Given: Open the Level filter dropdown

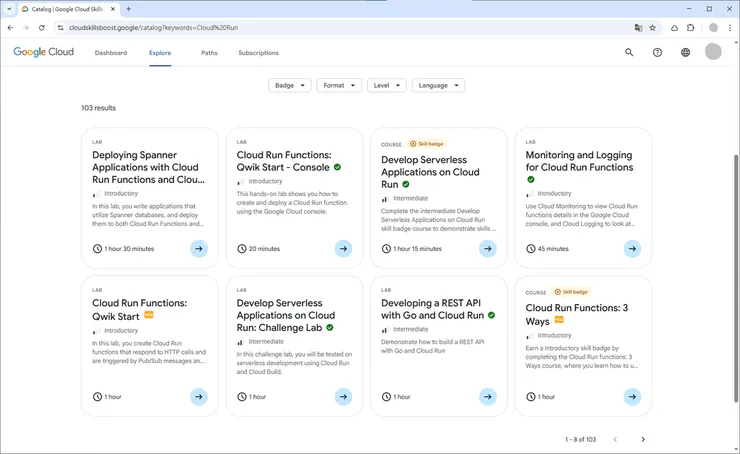Looking at the screenshot, I should click(x=386, y=85).
